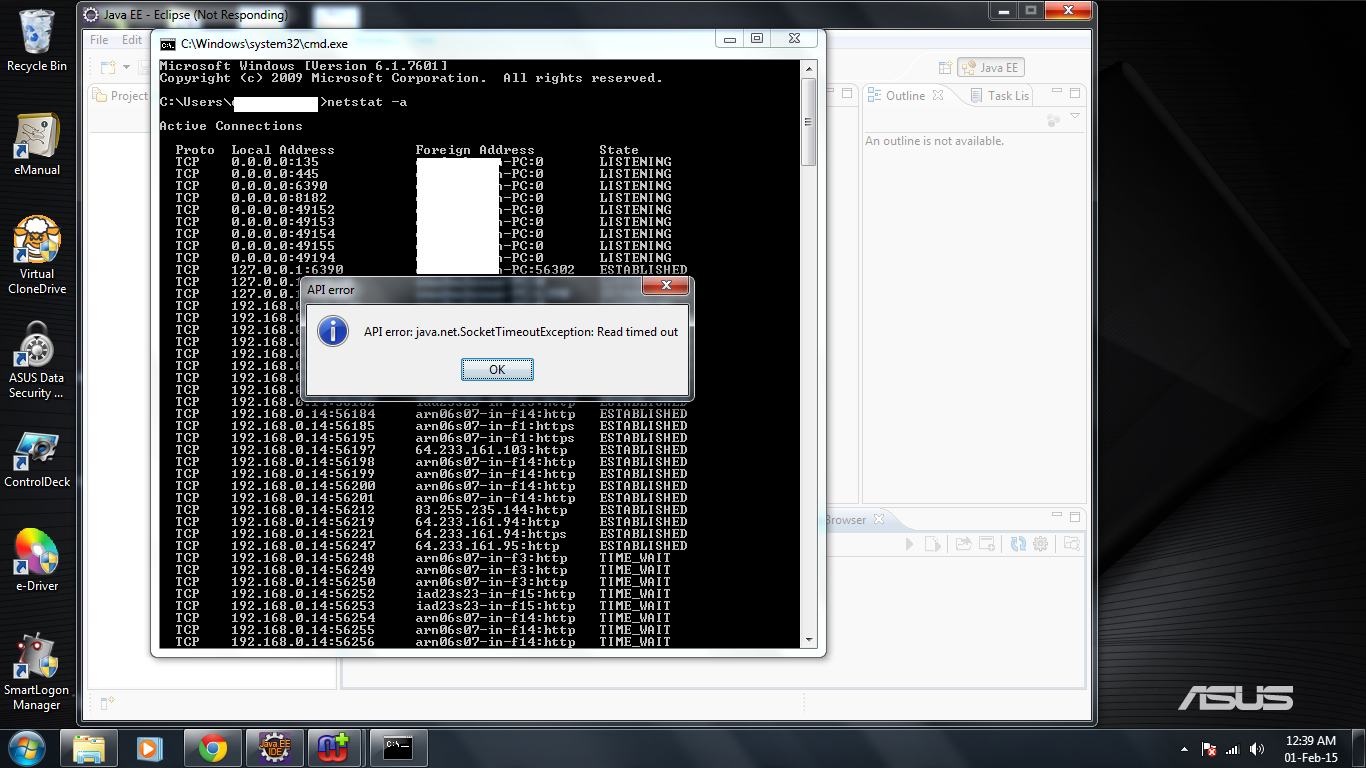This screenshot has width=1366, height=768.
Task: Show hidden system tray icons arrow
Action: (1185, 749)
